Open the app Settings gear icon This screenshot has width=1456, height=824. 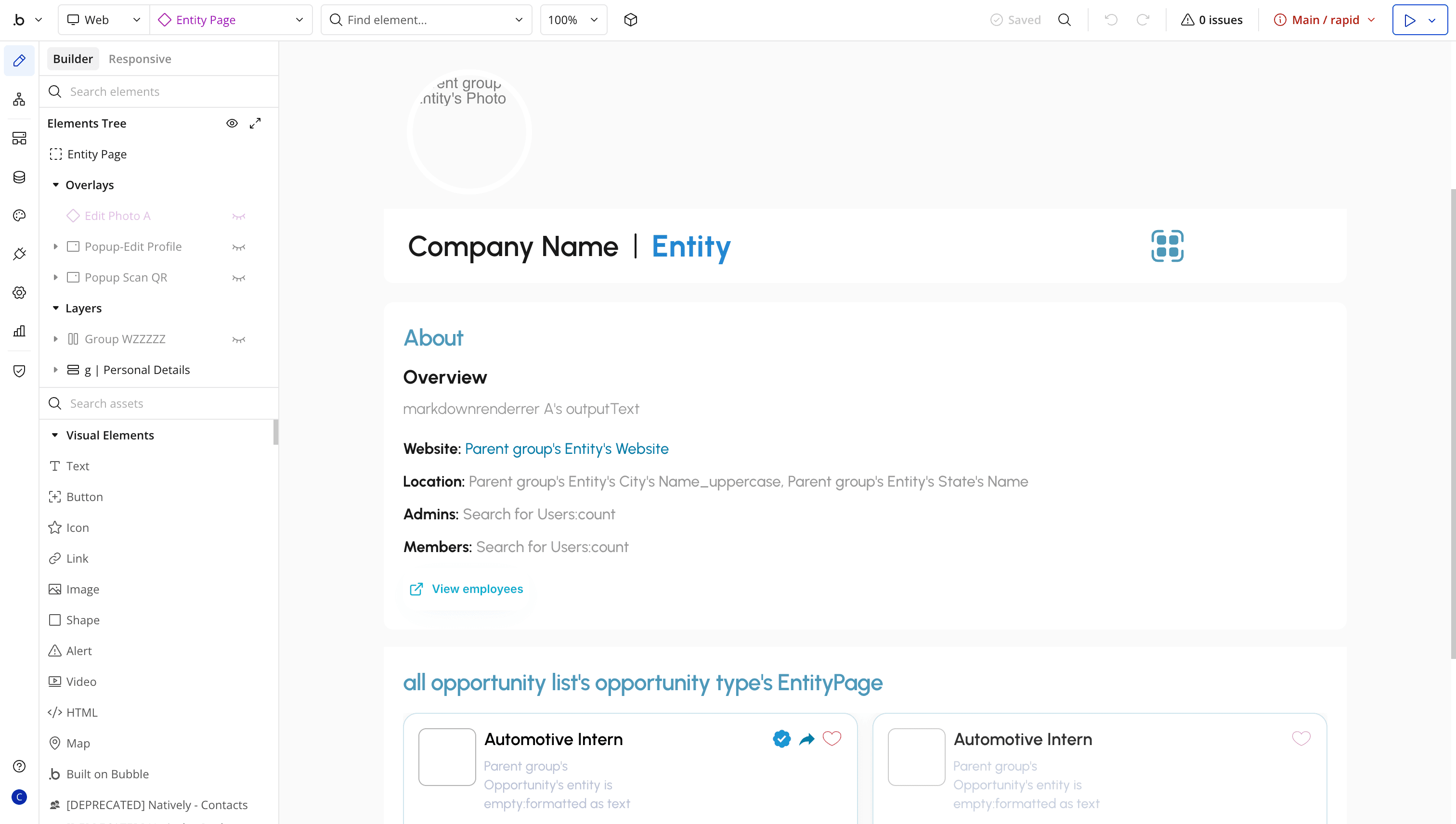click(x=19, y=293)
